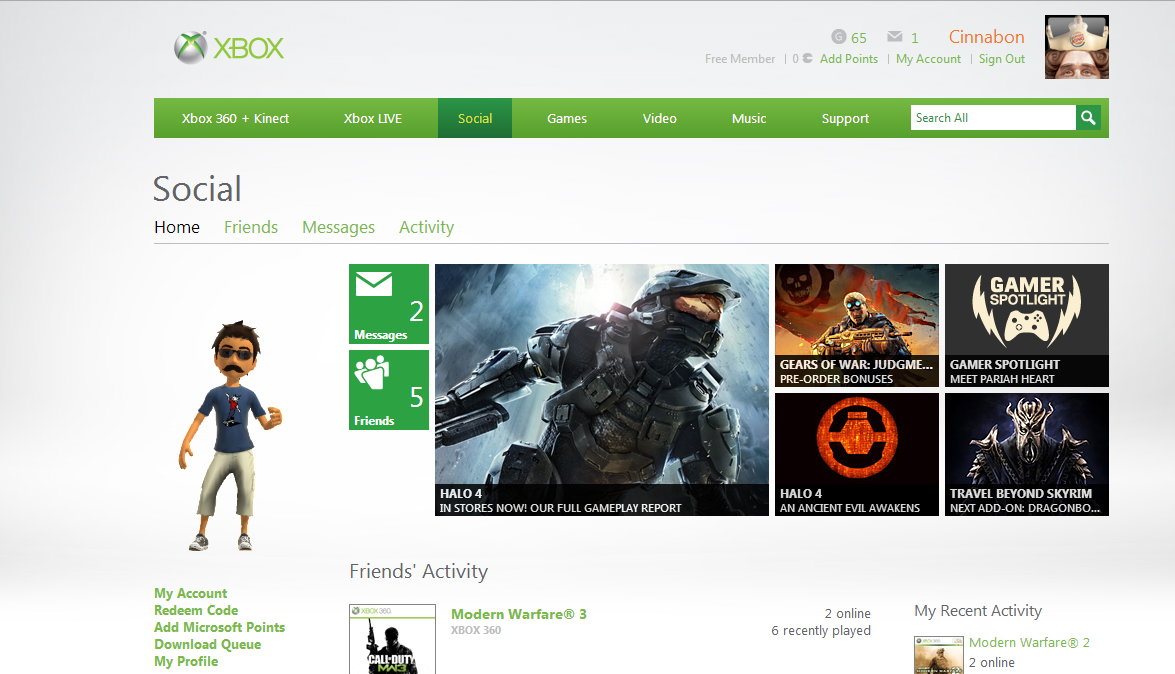Image resolution: width=1175 pixels, height=674 pixels.
Task: Click the Modern Warfare 2 link
Action: (x=1029, y=643)
